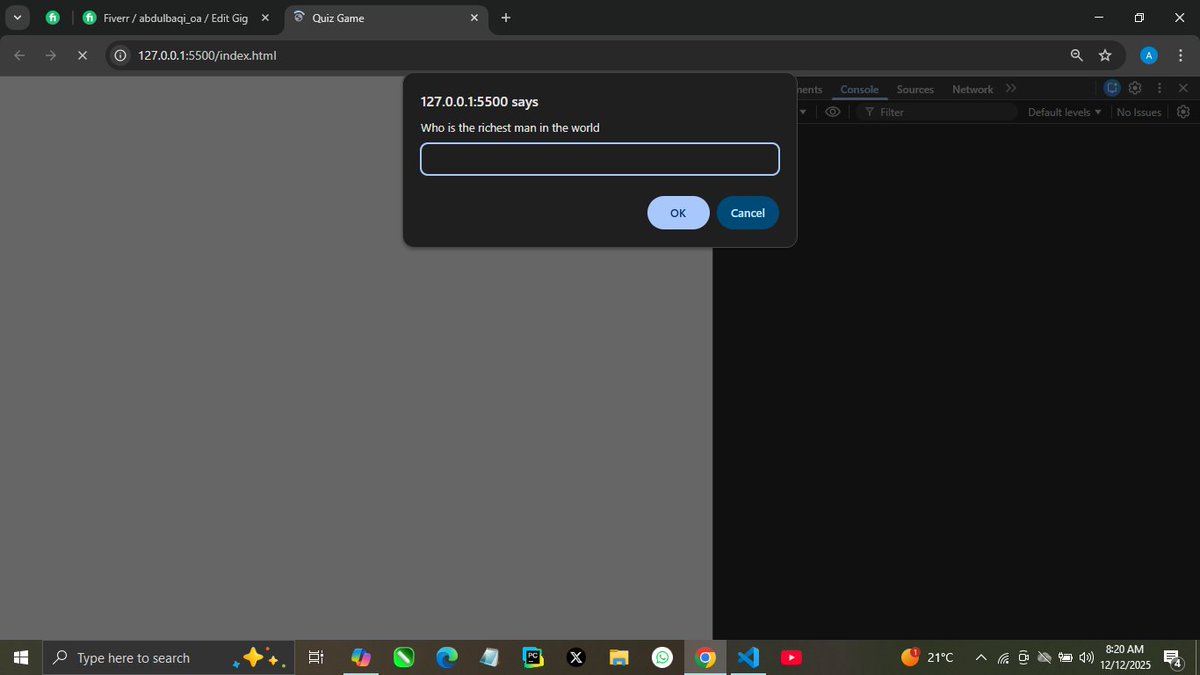Switch to the Sources panel
1200x675 pixels.
(x=915, y=89)
